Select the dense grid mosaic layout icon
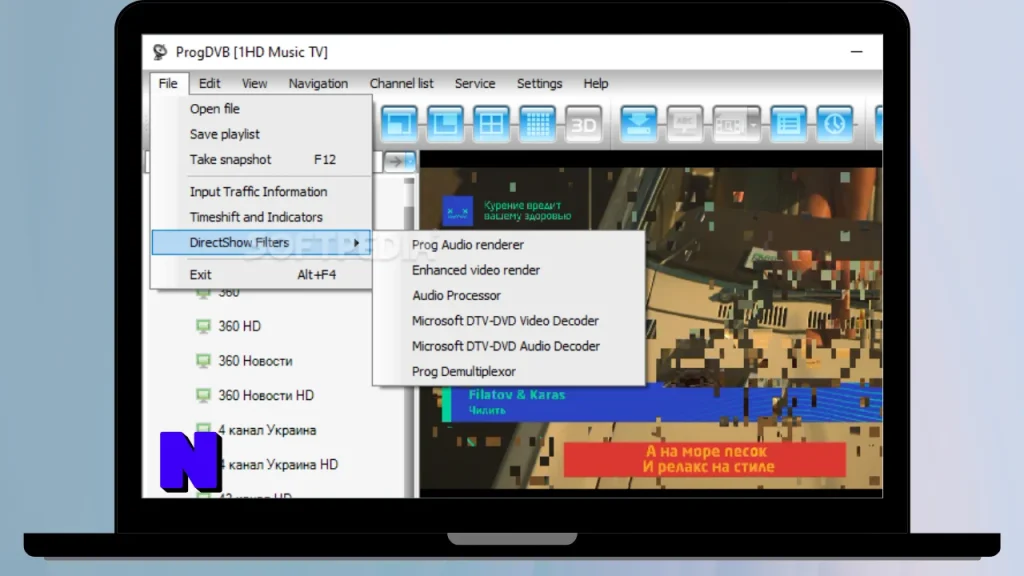The height and width of the screenshot is (576, 1024). [537, 123]
